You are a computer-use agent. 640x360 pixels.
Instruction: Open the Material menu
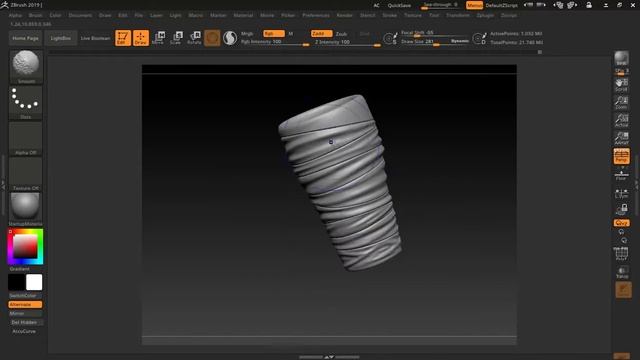tap(243, 15)
